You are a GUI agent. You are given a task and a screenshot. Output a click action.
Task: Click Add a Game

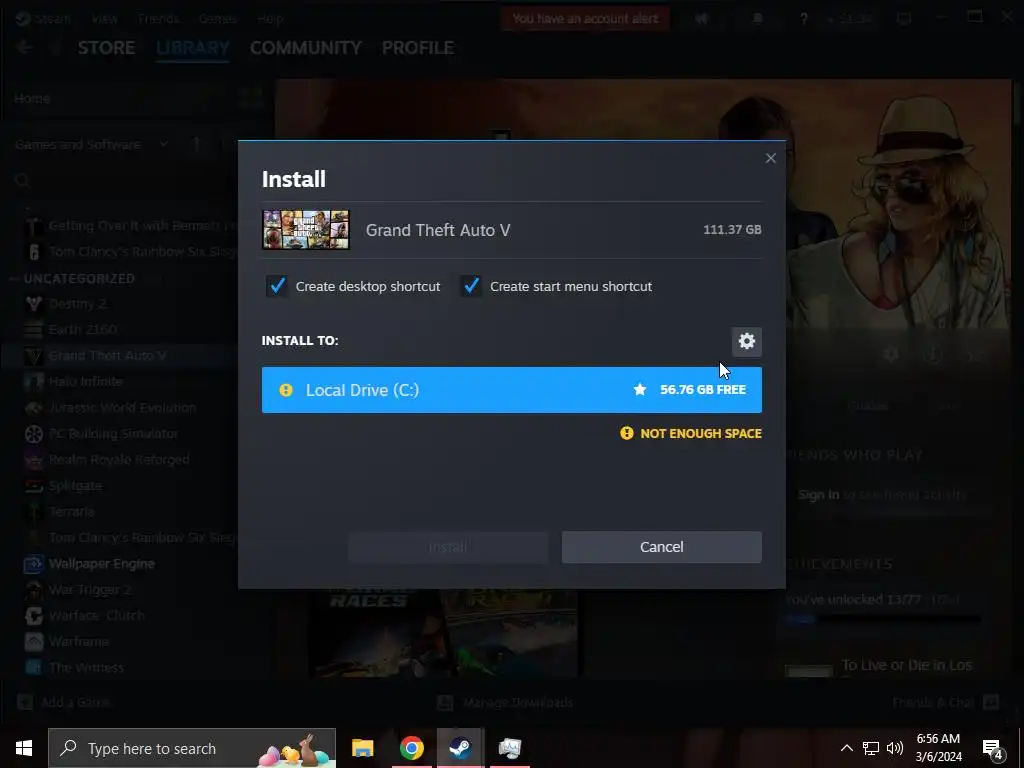pos(63,703)
